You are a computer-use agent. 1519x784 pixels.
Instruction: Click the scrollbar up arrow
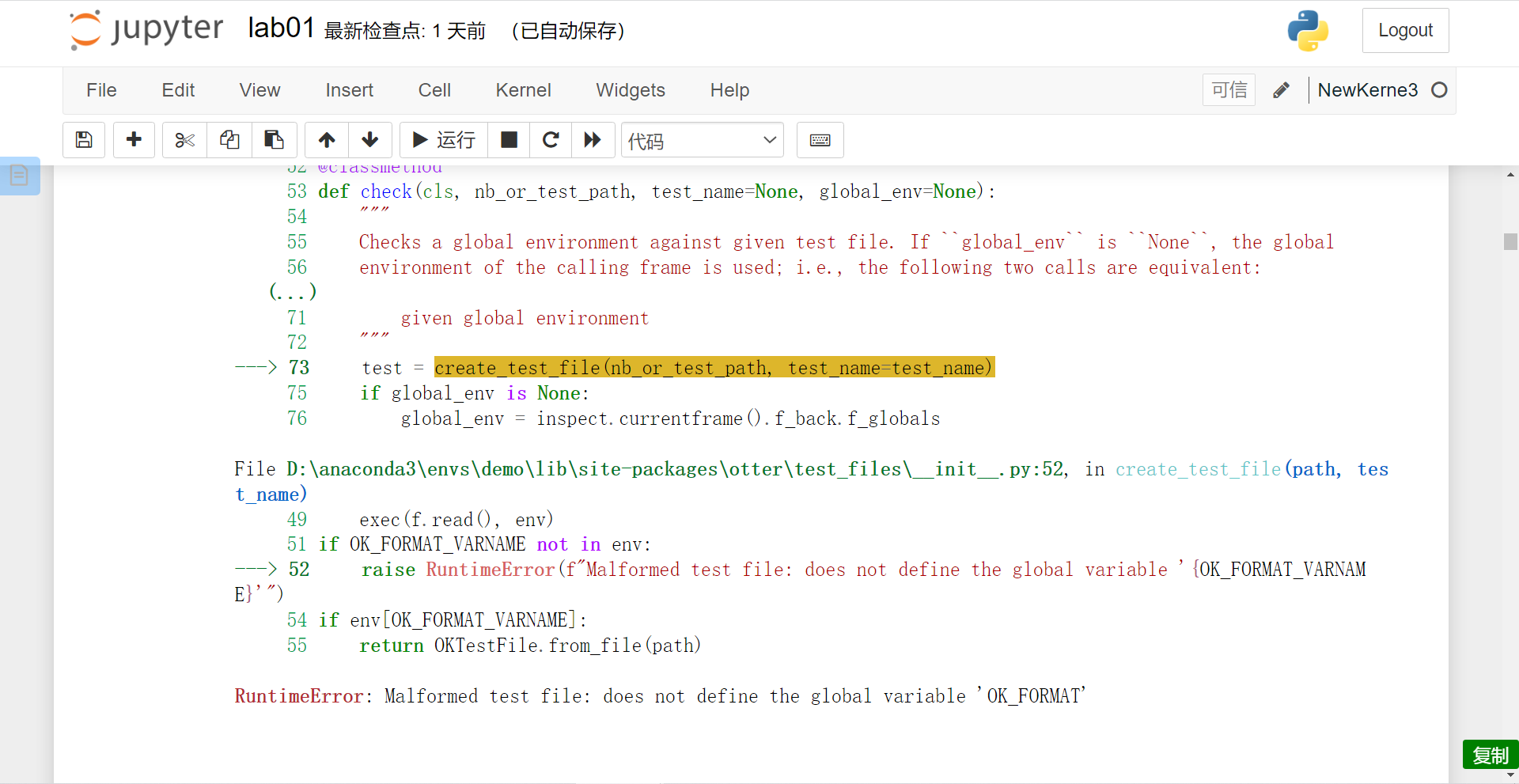click(1510, 174)
